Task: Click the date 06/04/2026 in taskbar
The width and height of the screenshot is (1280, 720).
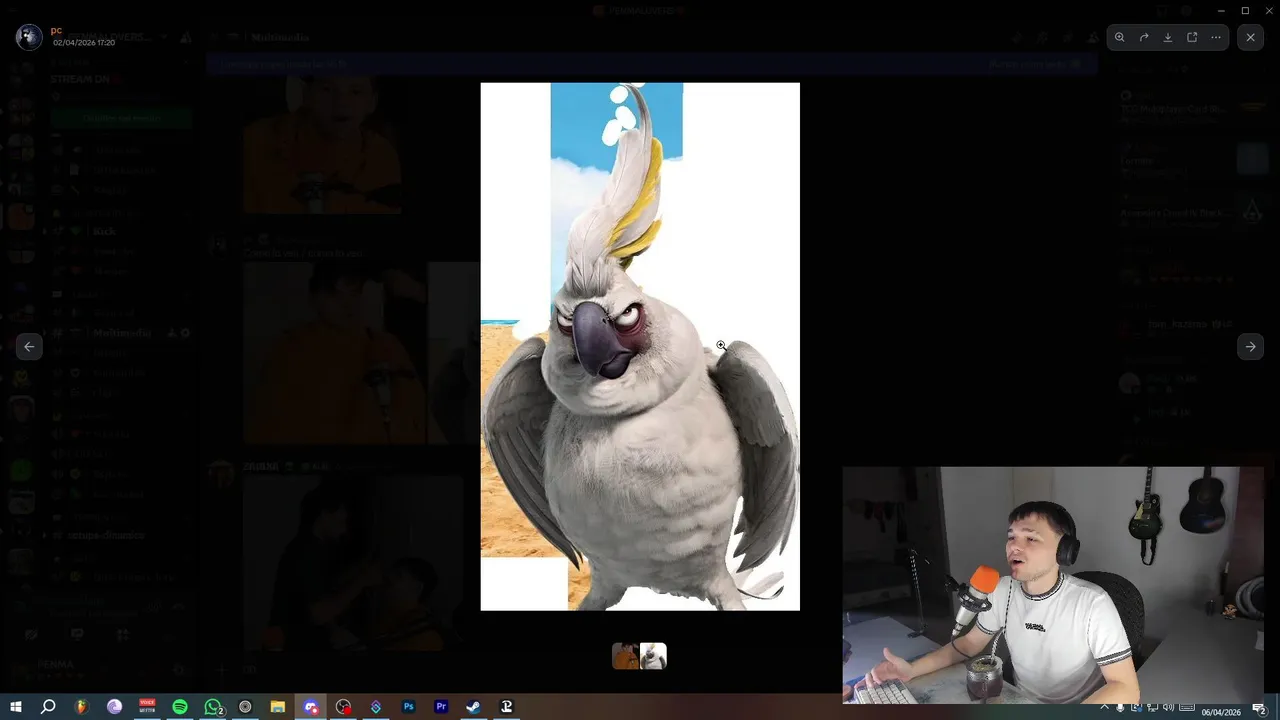Action: coord(1221,712)
